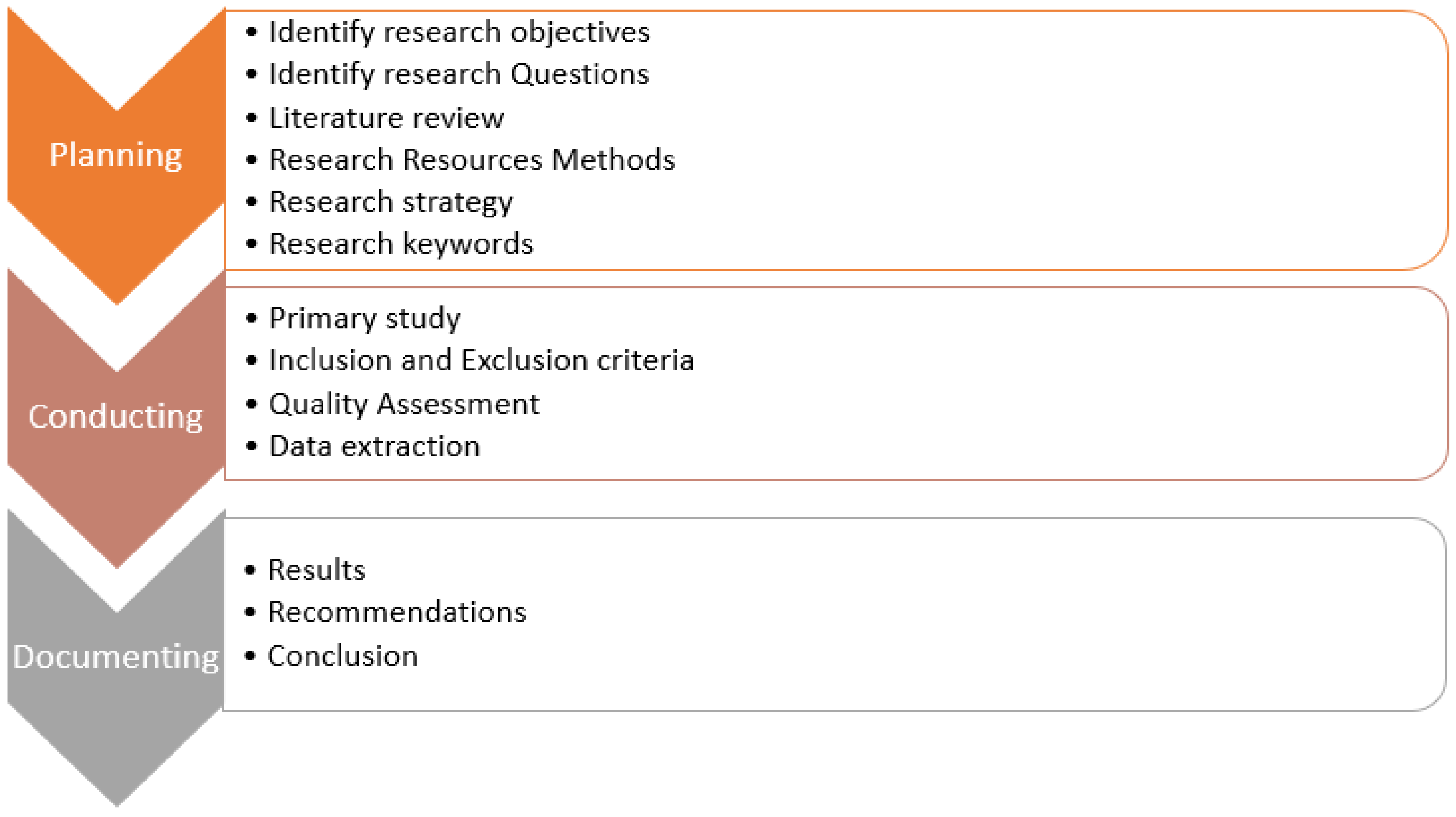Click the 'Data extraction' bullet
This screenshot has height=817, width=1456.
(x=375, y=446)
